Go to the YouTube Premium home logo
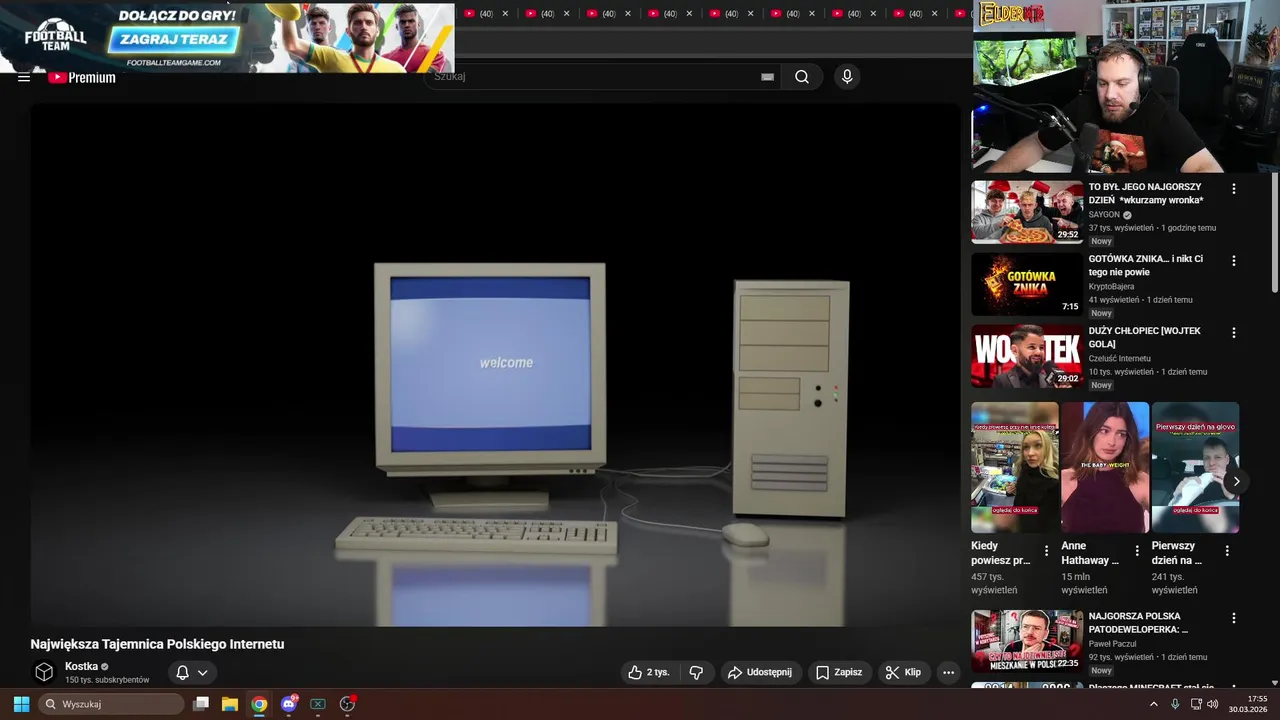Screen dimensions: 1280x720 [82, 77]
